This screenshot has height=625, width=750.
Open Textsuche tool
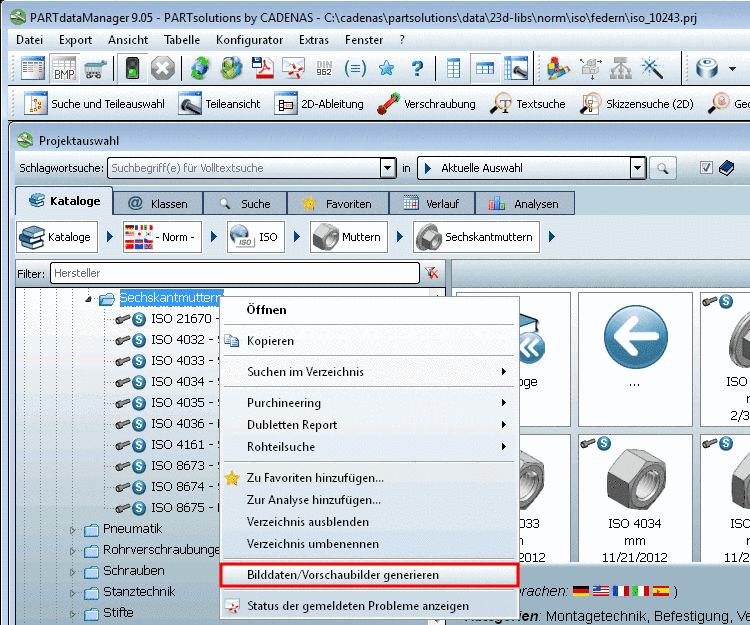pyautogui.click(x=527, y=104)
